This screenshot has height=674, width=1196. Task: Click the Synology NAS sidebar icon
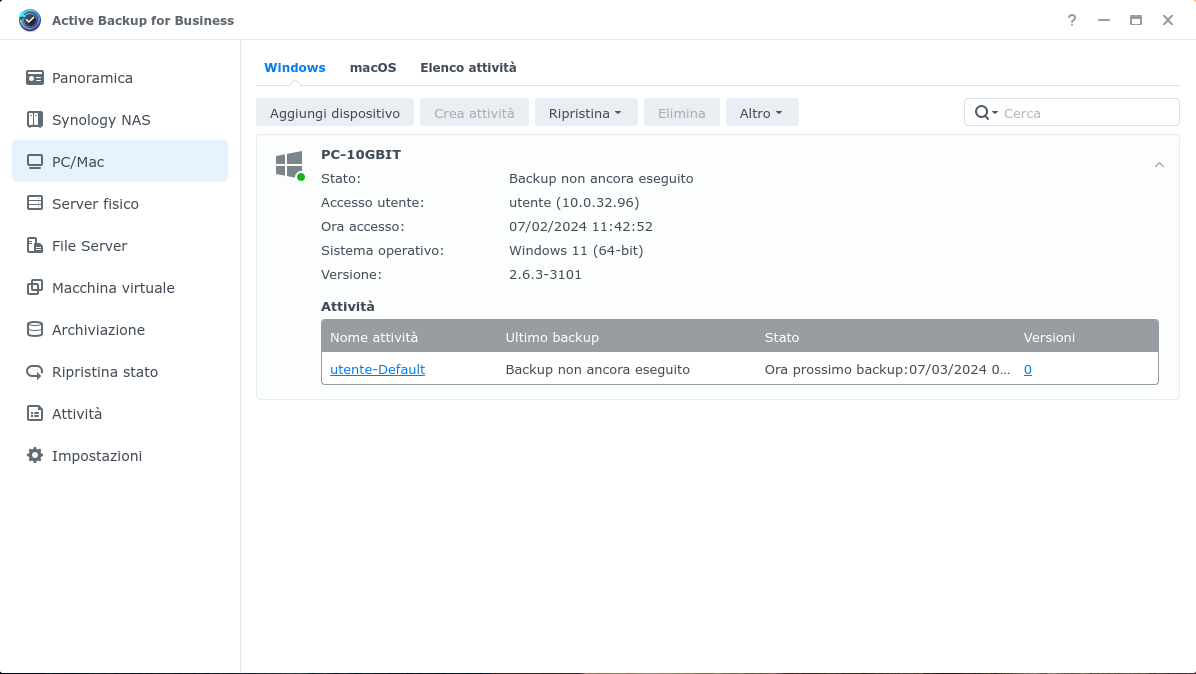[x=35, y=120]
